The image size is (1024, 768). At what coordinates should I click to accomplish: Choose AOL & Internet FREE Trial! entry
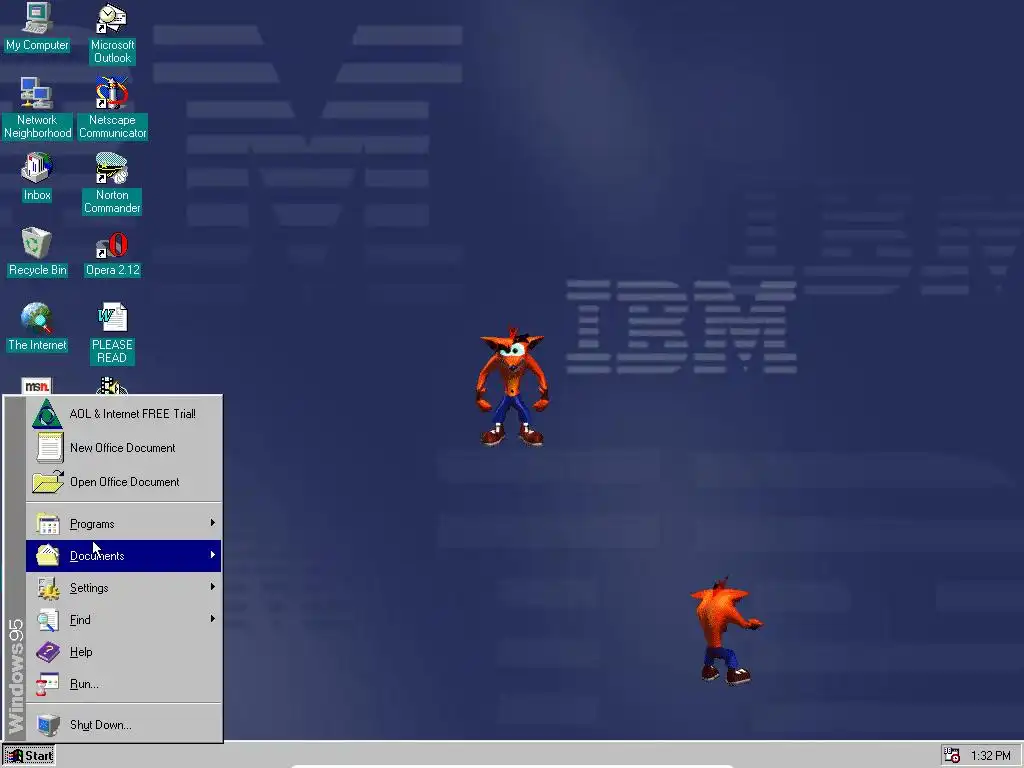pos(124,414)
